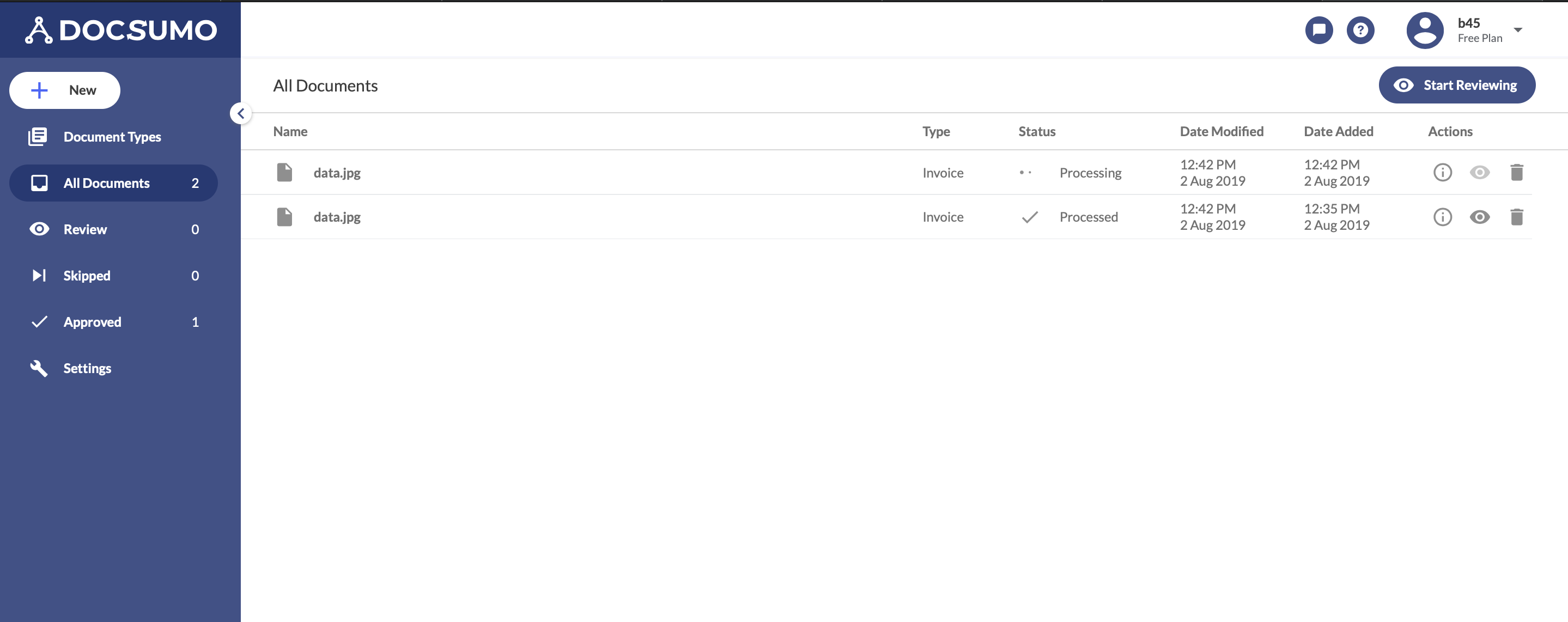Delete the Processing document with trash icon

point(1516,172)
